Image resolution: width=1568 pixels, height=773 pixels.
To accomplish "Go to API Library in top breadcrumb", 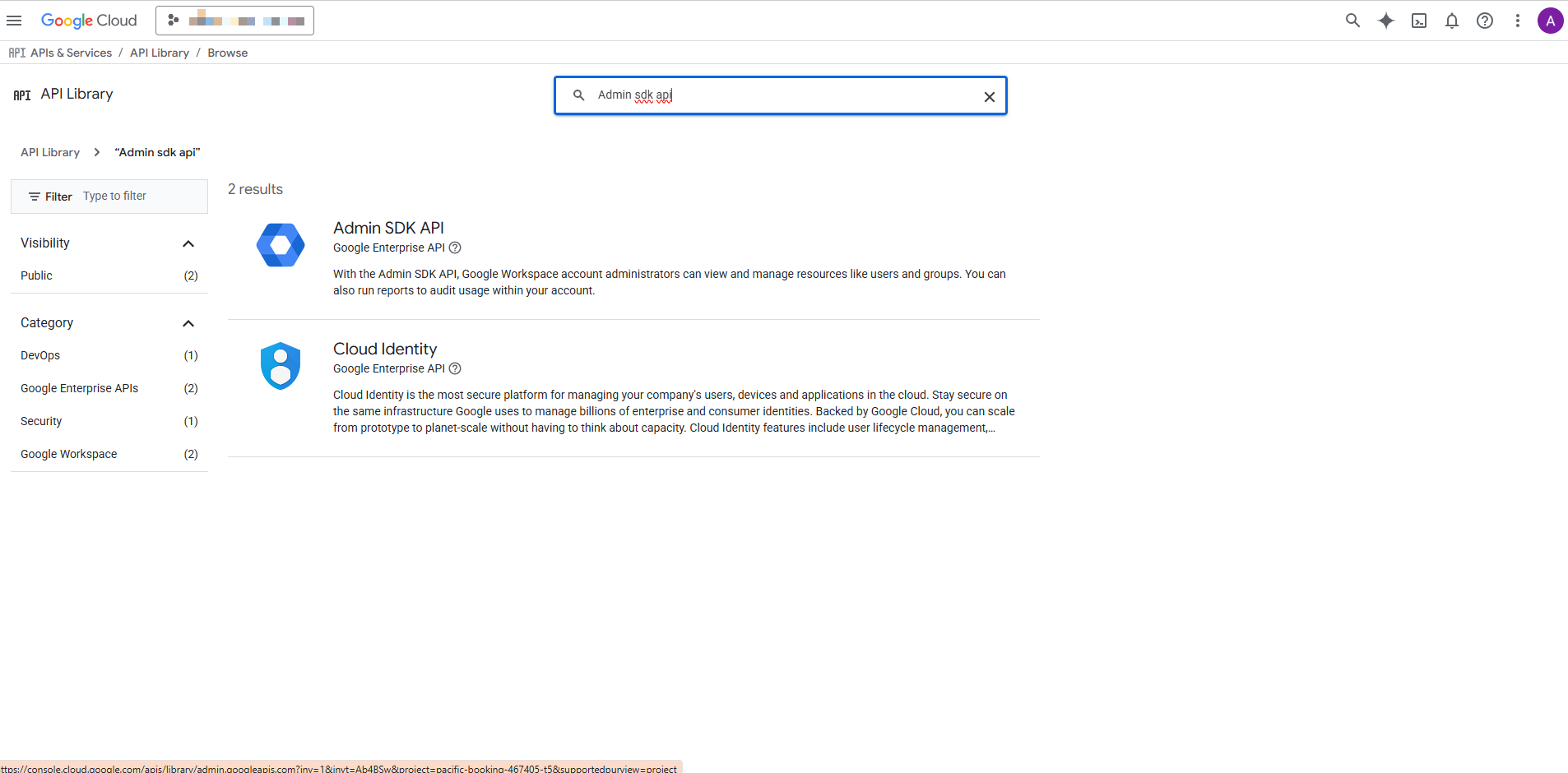I will tap(160, 53).
